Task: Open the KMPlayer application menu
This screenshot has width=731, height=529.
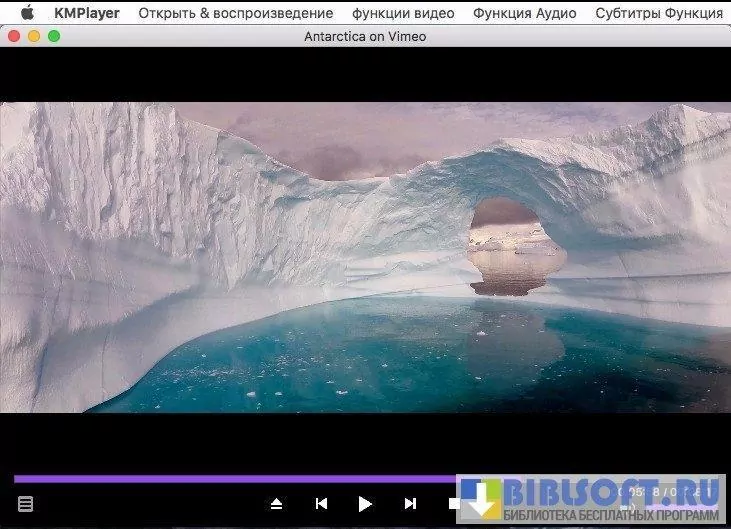Action: (87, 13)
